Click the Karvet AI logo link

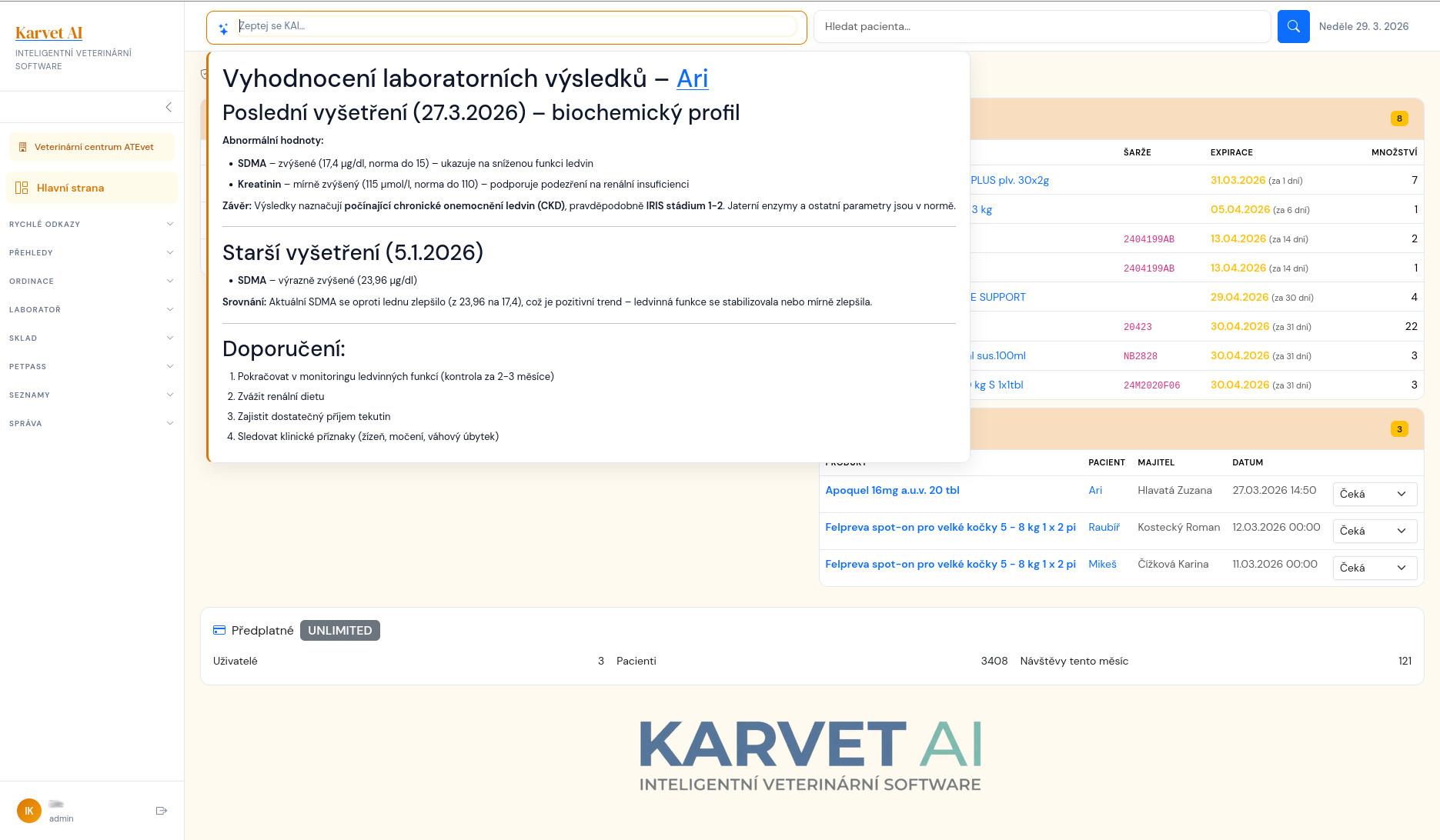click(48, 32)
